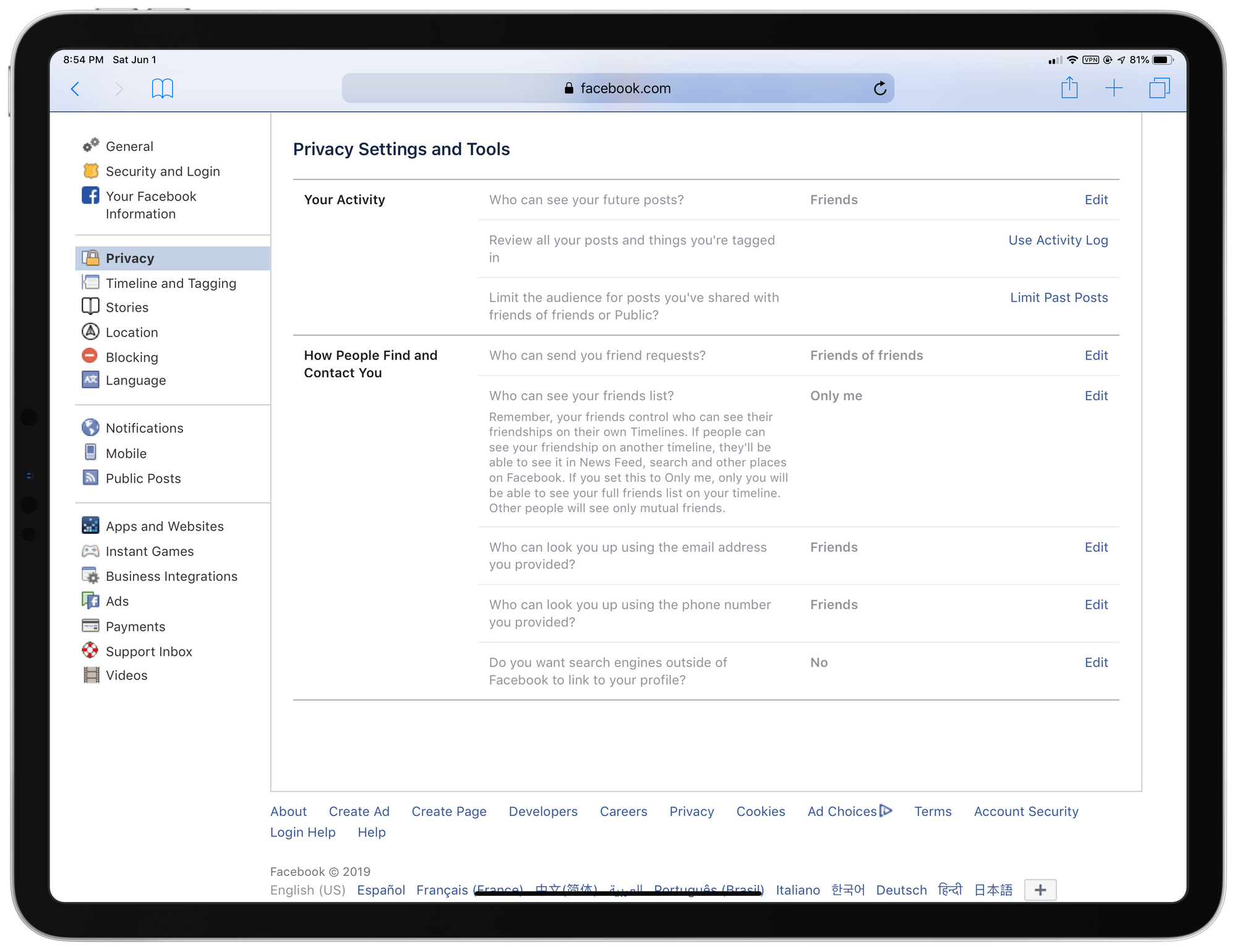Click the Your Facebook Information logo icon
This screenshot has height=952, width=1237.
[90, 195]
